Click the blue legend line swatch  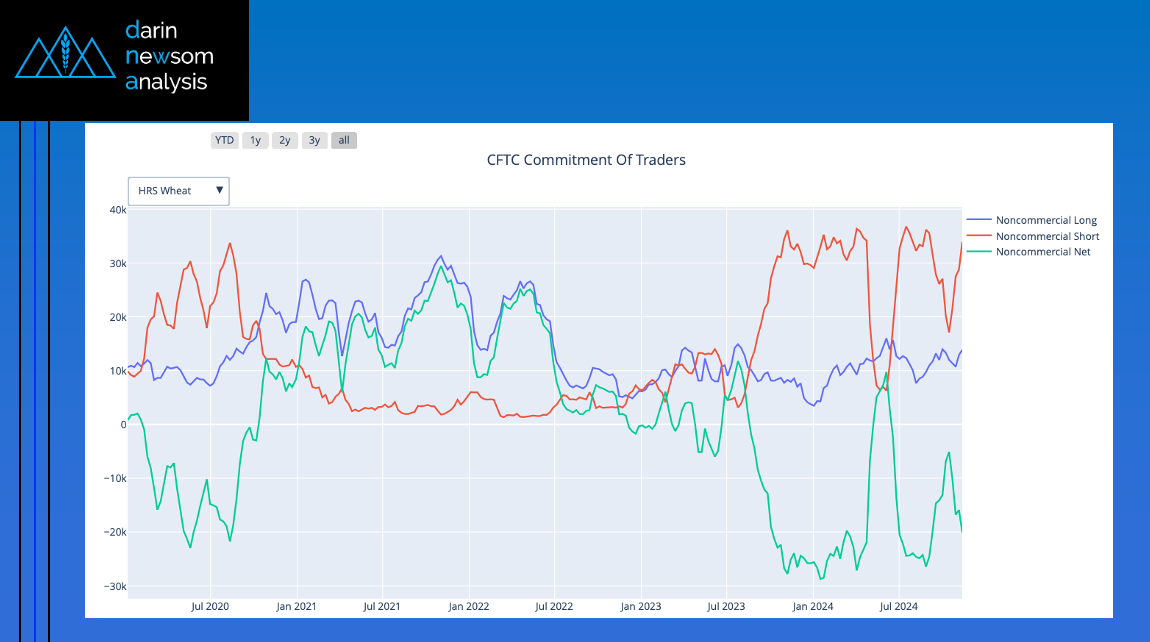click(x=979, y=220)
